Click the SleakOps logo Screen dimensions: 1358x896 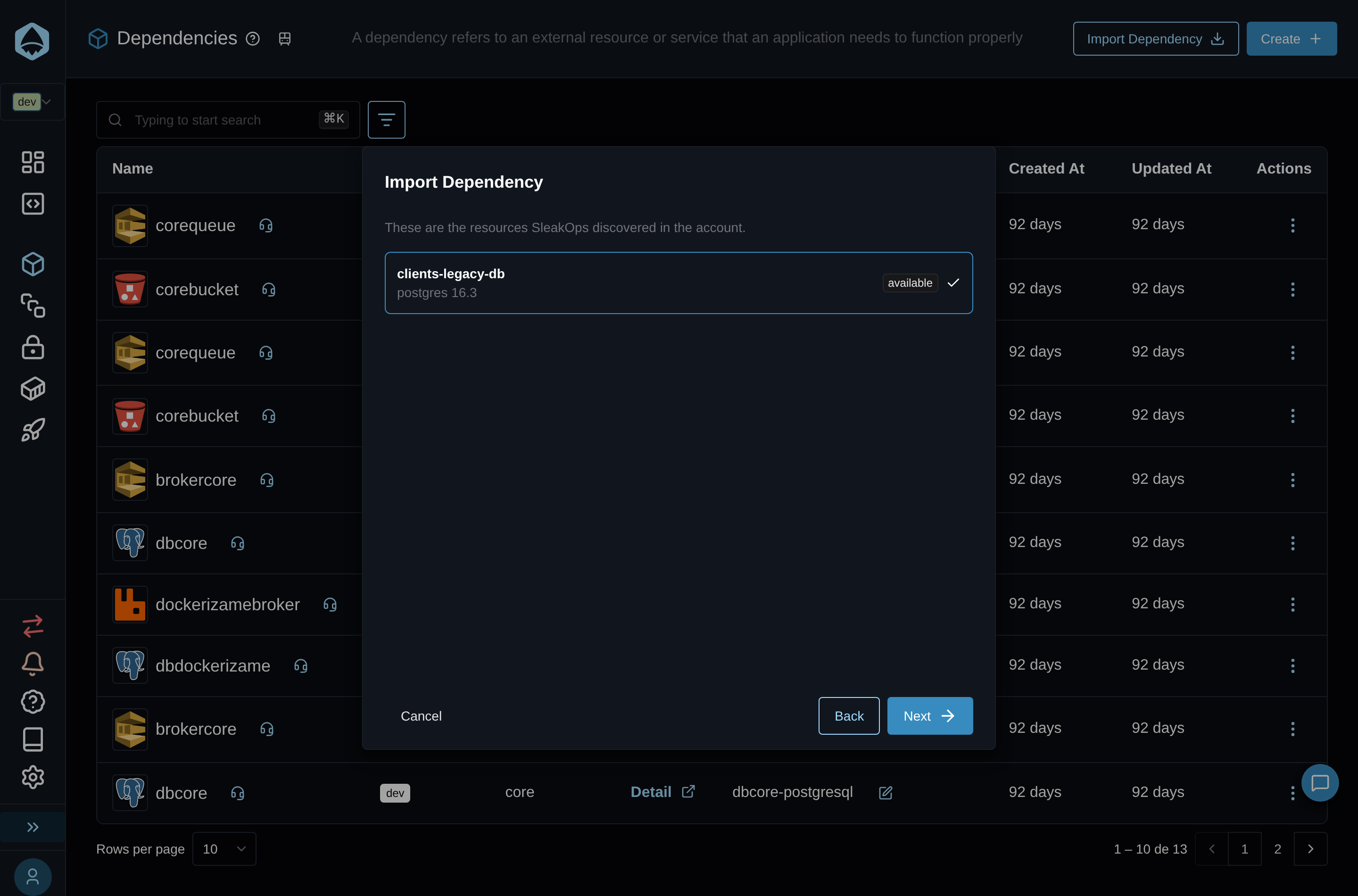coord(32,41)
